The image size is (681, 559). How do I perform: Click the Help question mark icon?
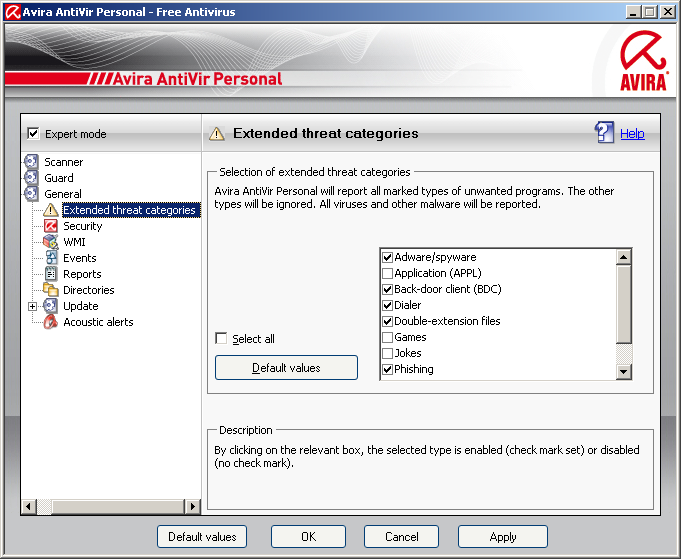click(604, 132)
